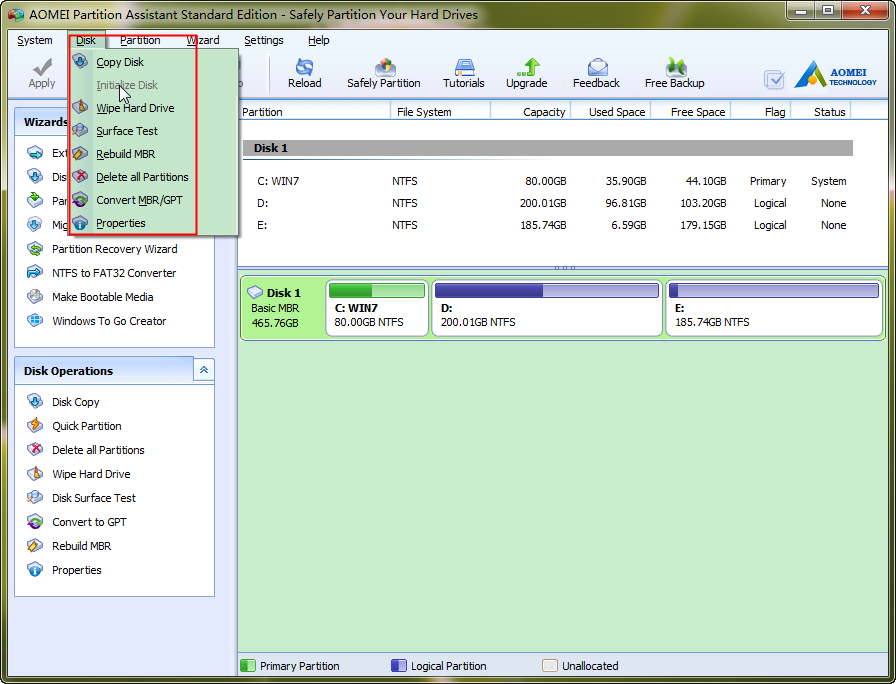Click Properties in Disk Operations panel
The image size is (896, 684).
(76, 570)
